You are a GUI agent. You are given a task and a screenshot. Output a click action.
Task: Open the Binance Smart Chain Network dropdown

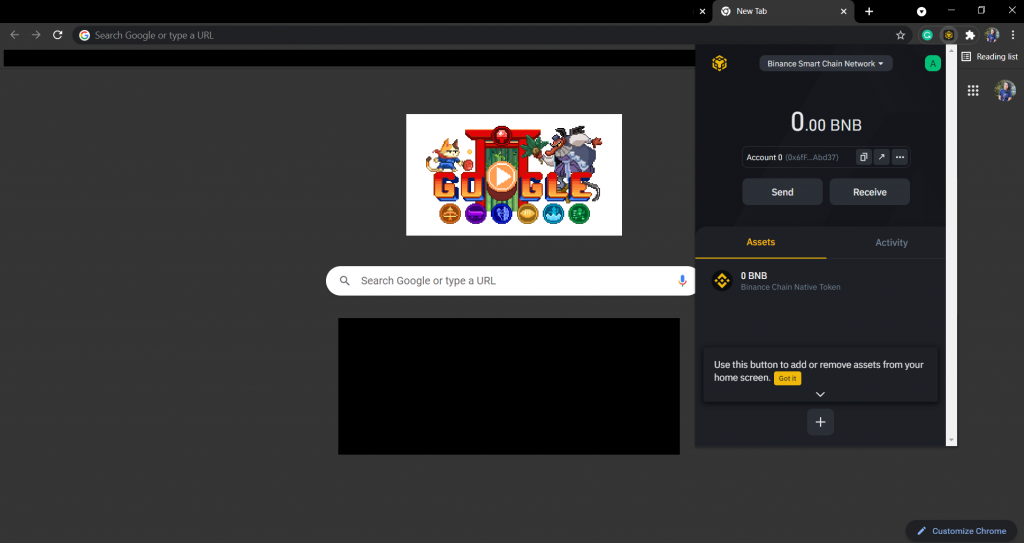click(x=825, y=63)
